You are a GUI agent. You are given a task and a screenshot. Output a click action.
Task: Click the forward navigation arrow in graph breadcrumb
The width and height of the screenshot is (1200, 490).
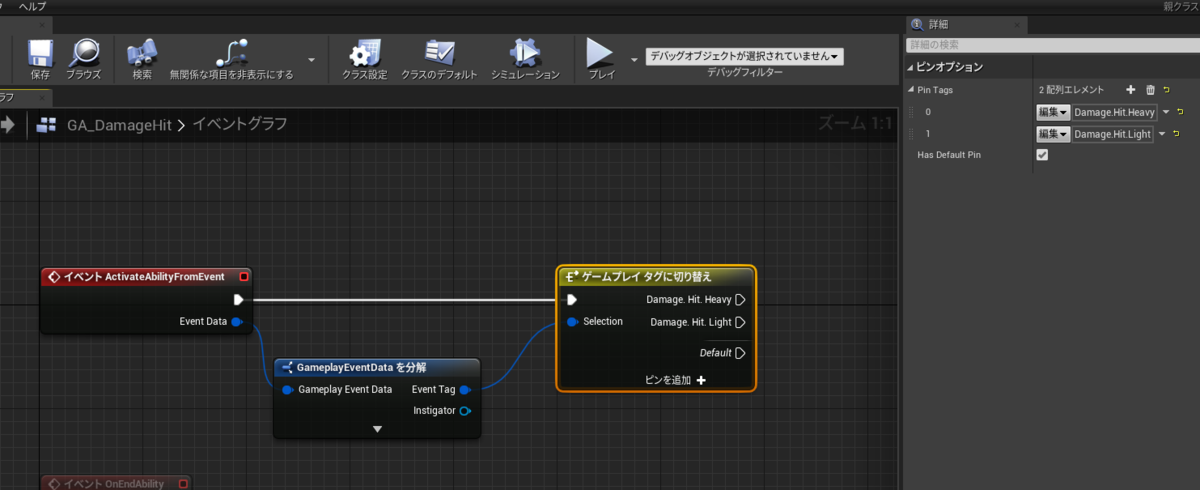pyautogui.click(x=8, y=125)
